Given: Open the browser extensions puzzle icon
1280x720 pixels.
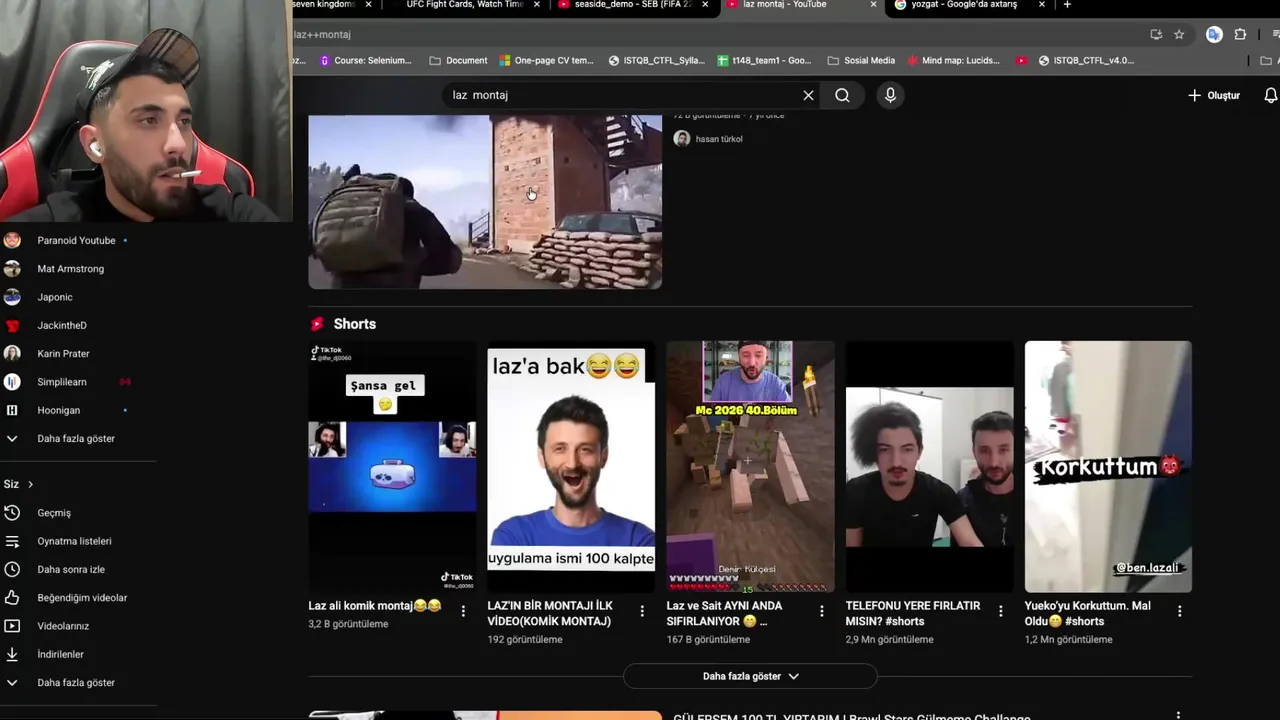Looking at the screenshot, I should (x=1240, y=34).
